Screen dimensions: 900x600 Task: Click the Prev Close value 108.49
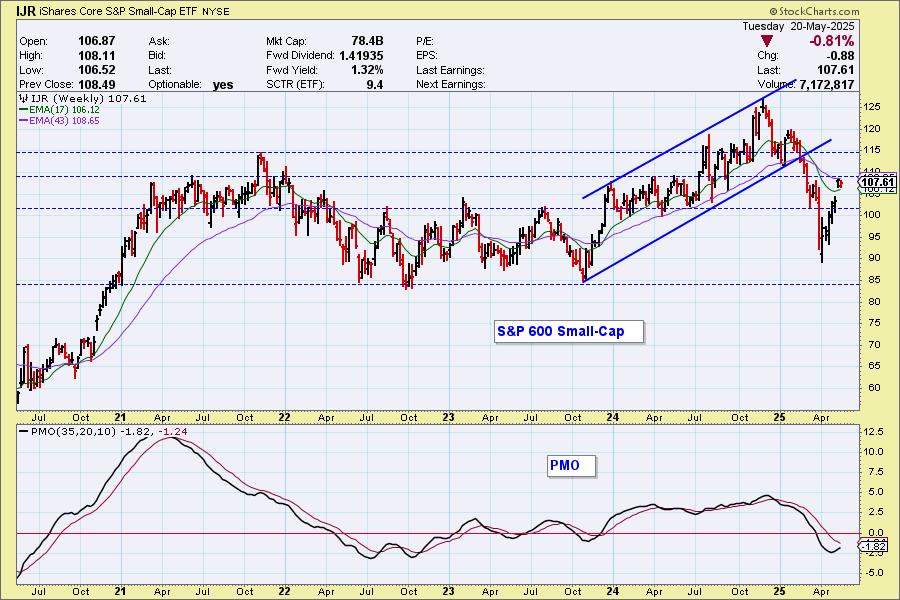click(x=96, y=84)
